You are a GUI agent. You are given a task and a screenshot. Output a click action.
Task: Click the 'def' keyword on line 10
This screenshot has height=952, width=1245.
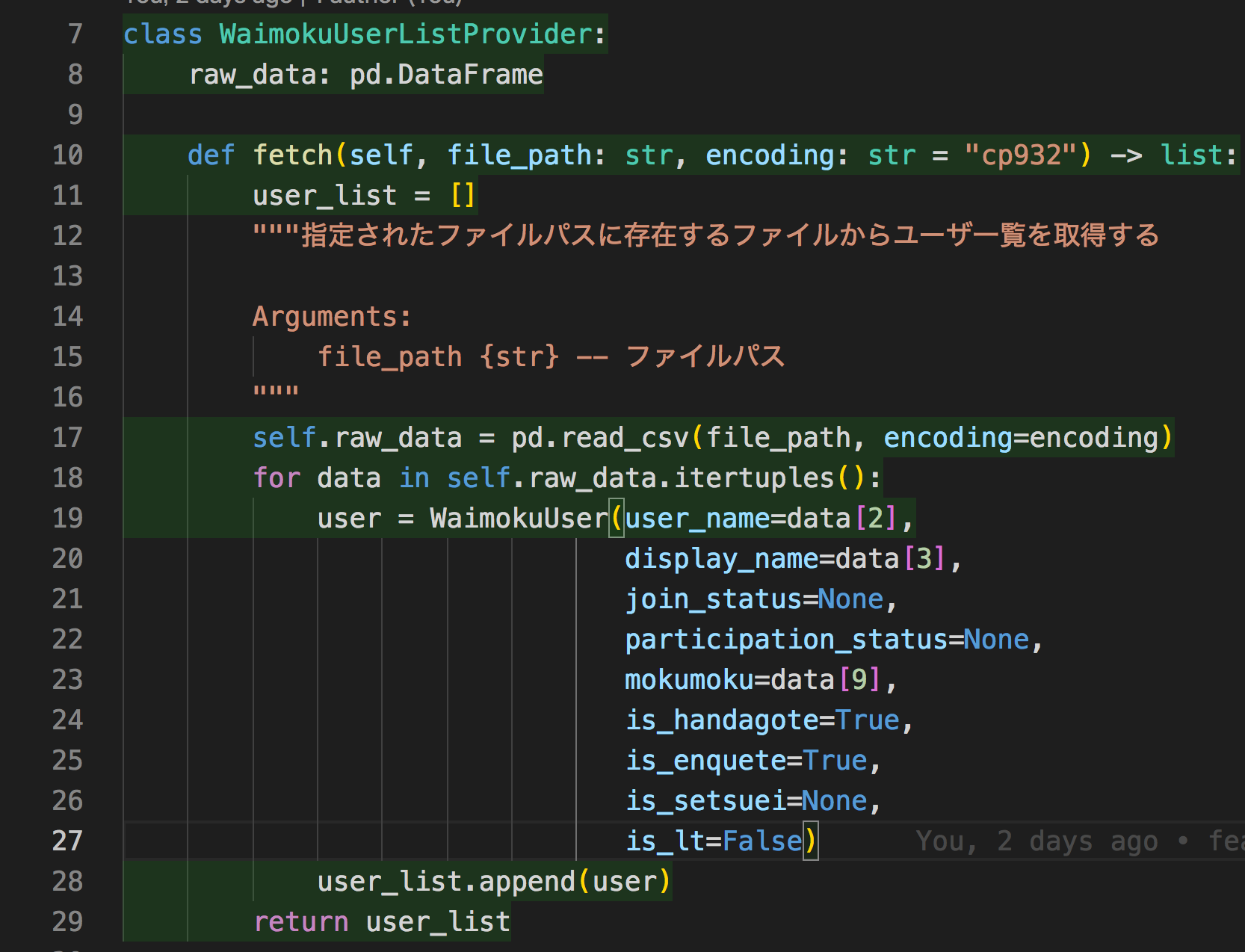[211, 155]
